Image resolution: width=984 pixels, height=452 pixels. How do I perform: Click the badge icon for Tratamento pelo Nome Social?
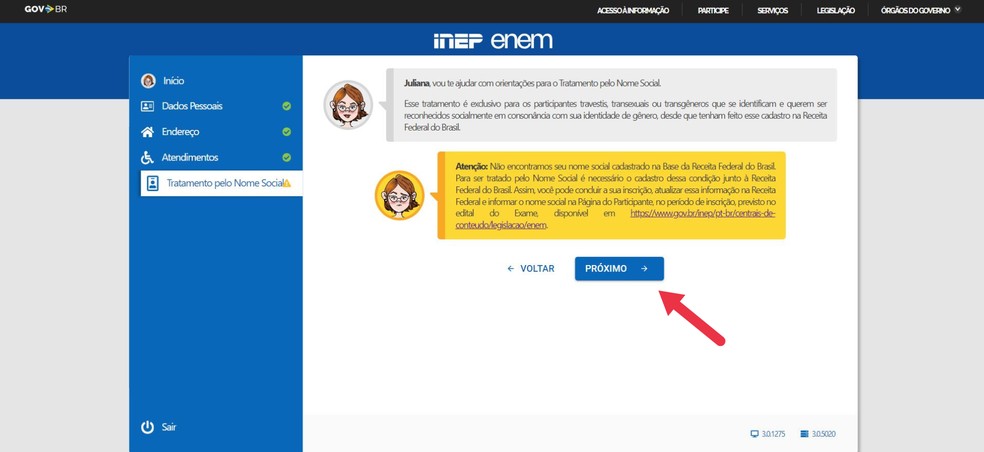(x=152, y=183)
